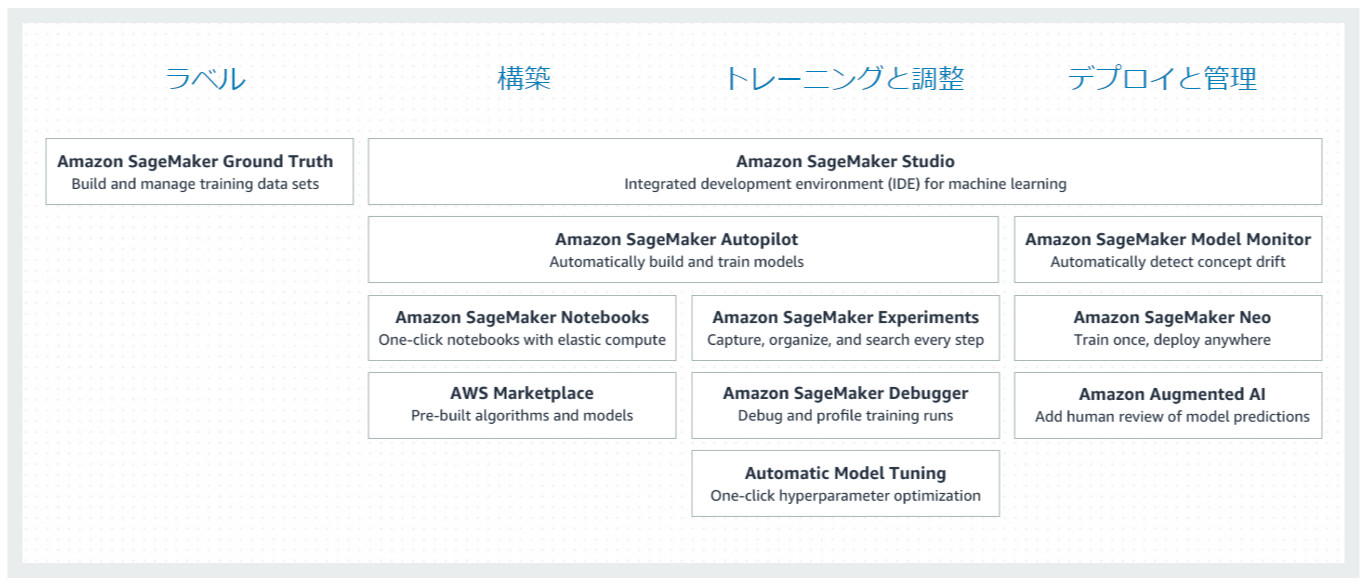Click 'Automatically detect concept drift' description
Image resolution: width=1365 pixels, height=586 pixels.
point(1168,262)
